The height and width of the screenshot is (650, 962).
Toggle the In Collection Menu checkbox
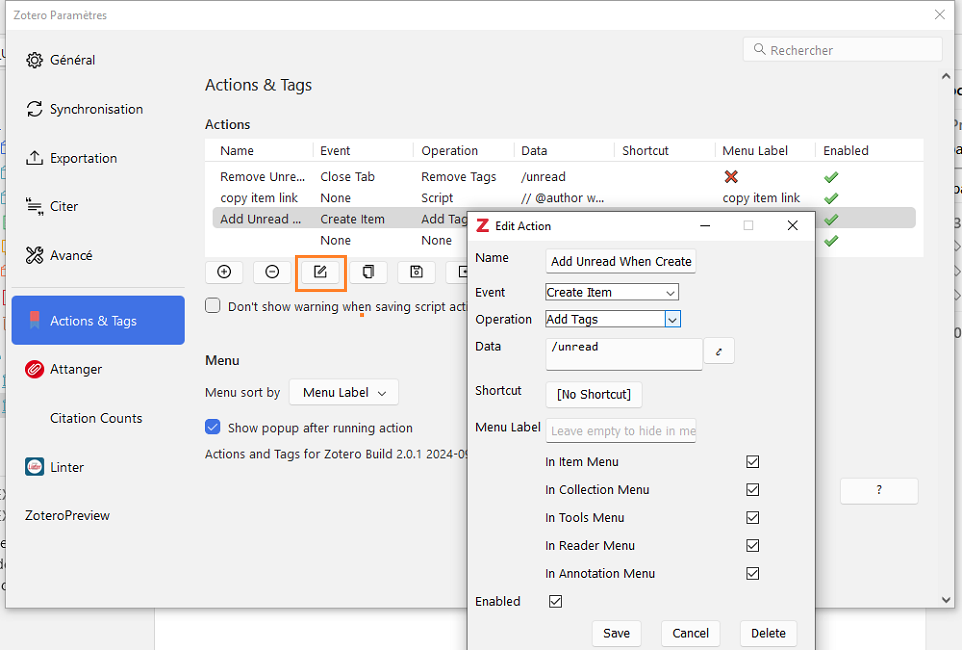753,490
